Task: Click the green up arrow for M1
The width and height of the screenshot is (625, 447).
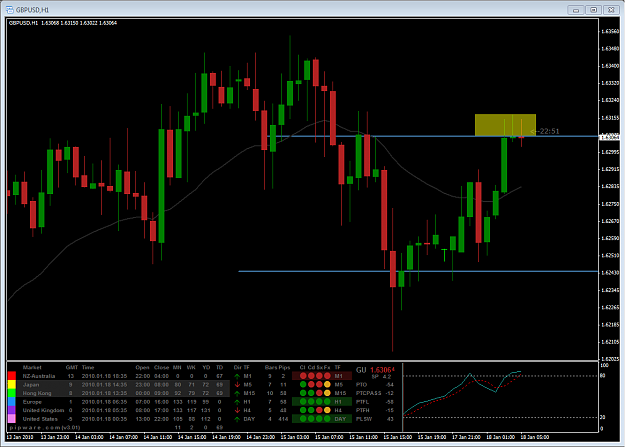Action: pyautogui.click(x=238, y=376)
